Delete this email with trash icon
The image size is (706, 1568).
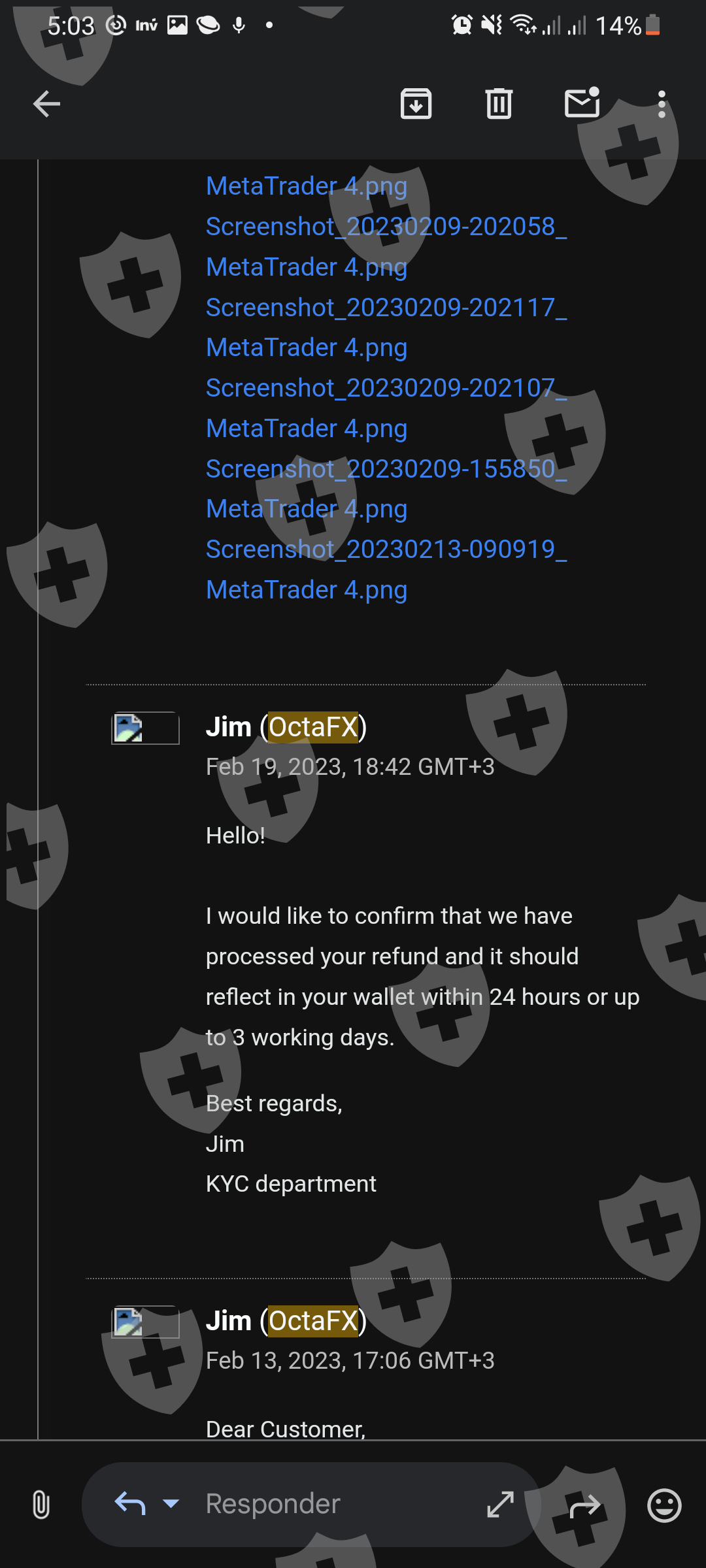pyautogui.click(x=499, y=104)
